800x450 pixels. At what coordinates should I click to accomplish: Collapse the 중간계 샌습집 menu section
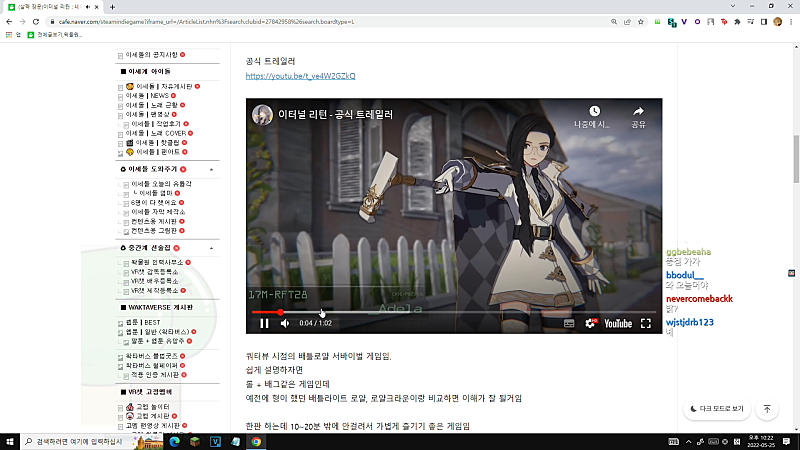[212, 248]
